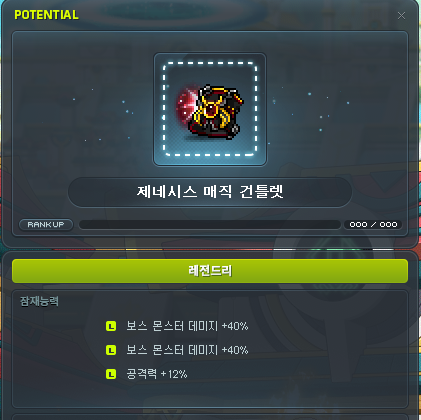
Task: Click the 000 / 000 counter
Action: (x=373, y=225)
